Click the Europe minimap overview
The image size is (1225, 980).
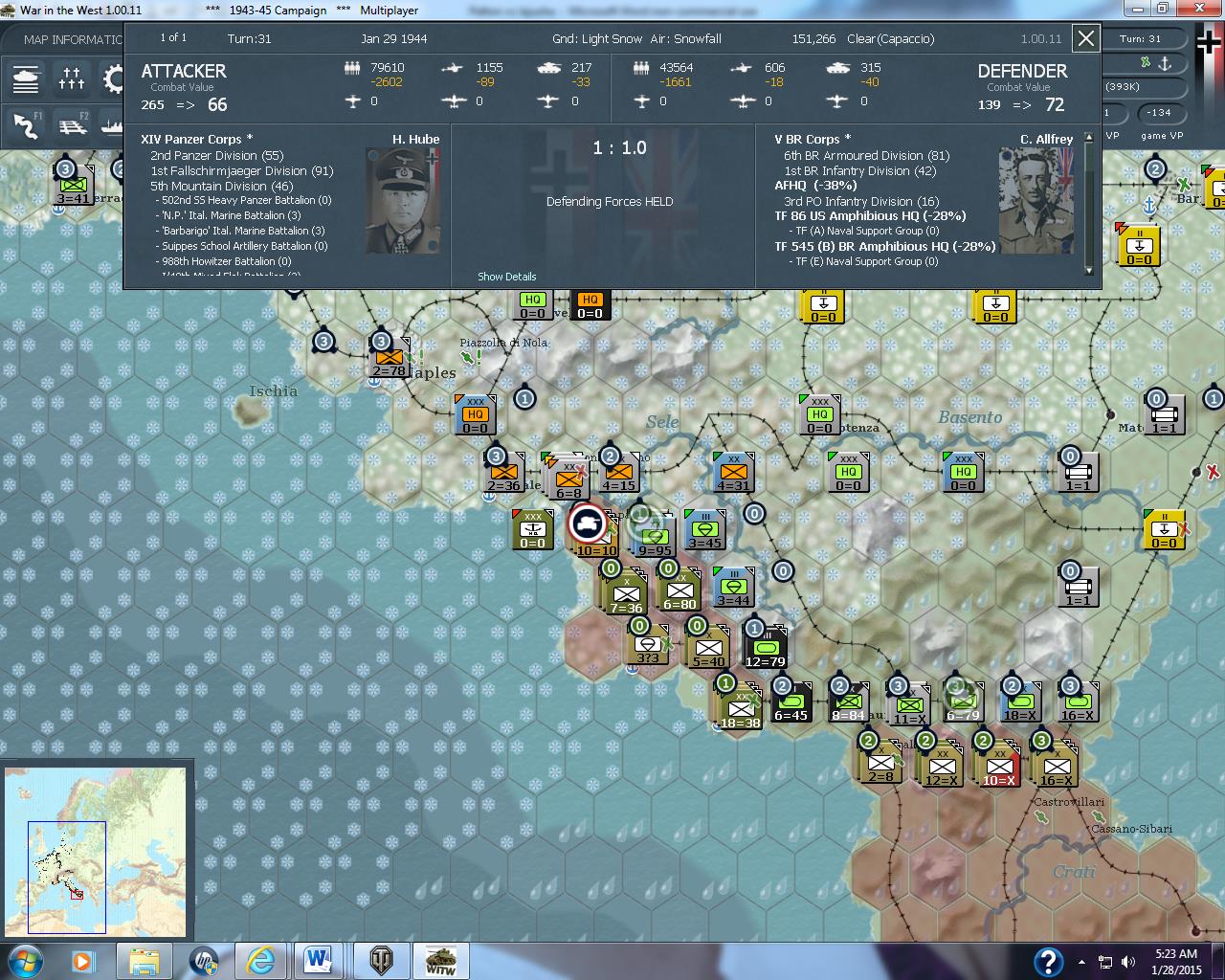(96, 850)
